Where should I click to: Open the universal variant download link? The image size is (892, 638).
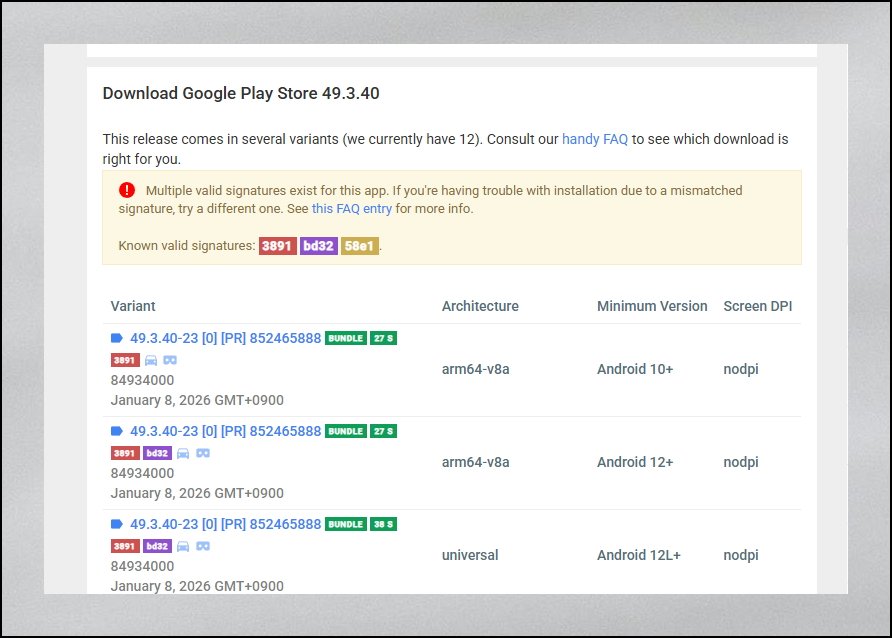click(x=225, y=524)
